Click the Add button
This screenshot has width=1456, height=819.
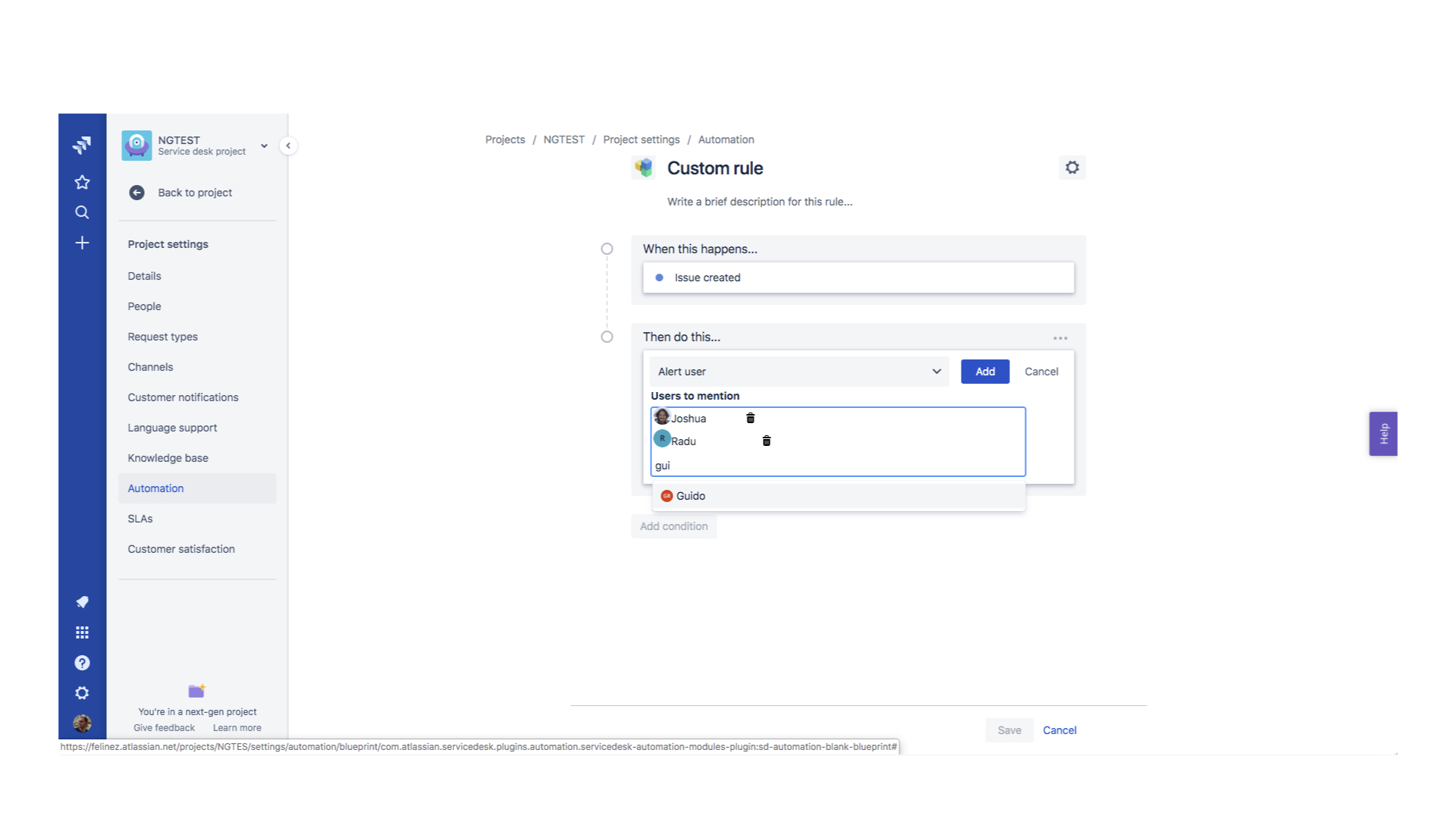point(984,371)
